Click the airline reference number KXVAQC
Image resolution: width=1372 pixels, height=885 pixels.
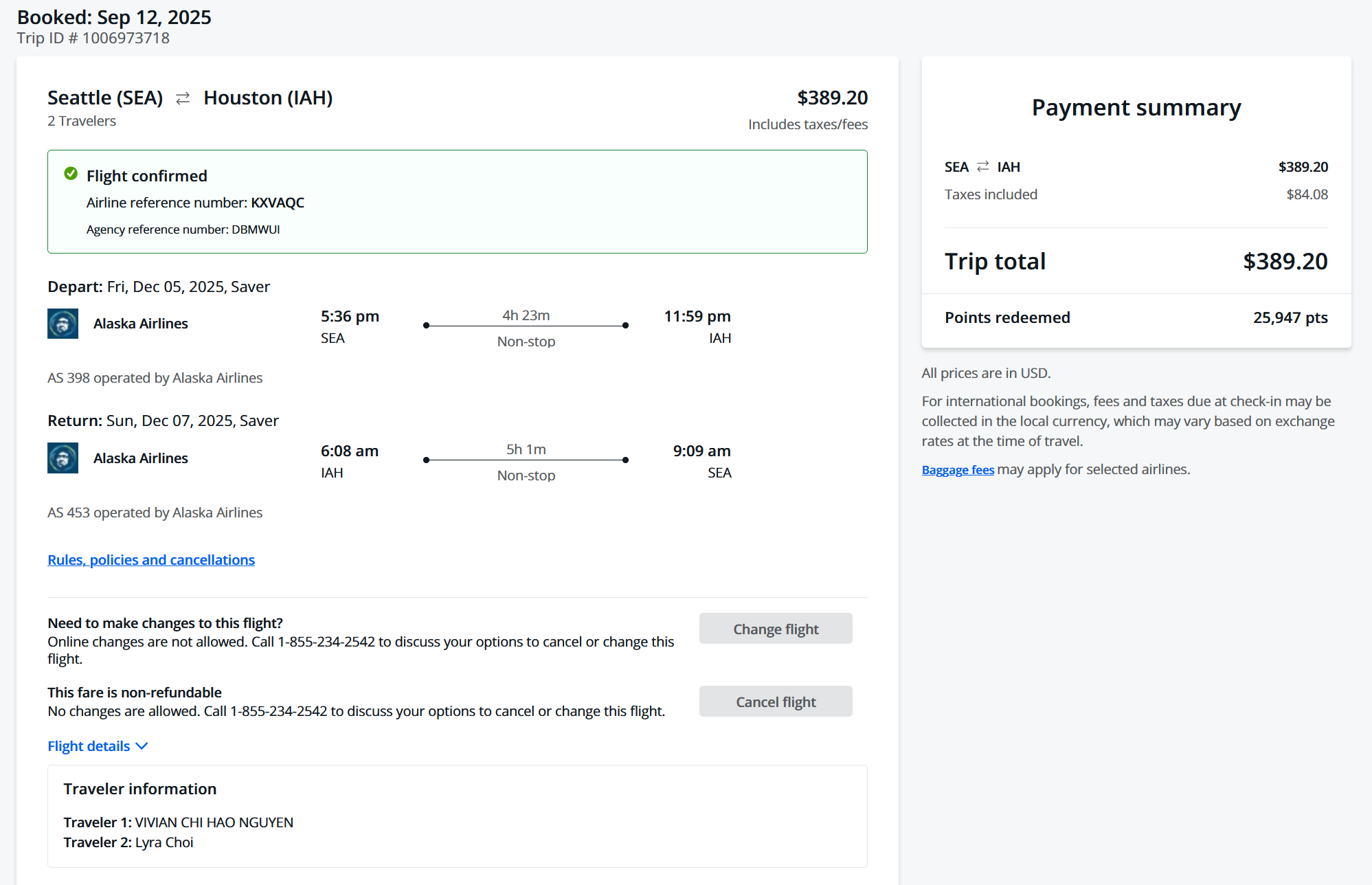tap(278, 203)
